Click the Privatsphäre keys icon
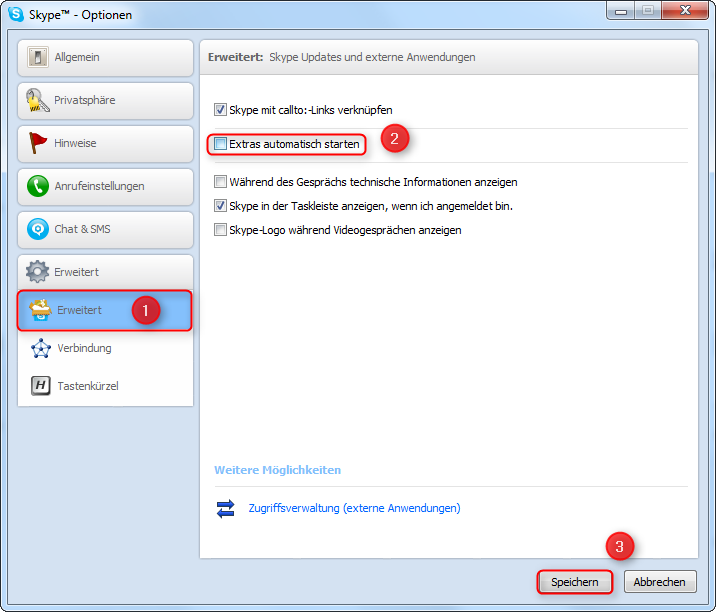 point(37,100)
